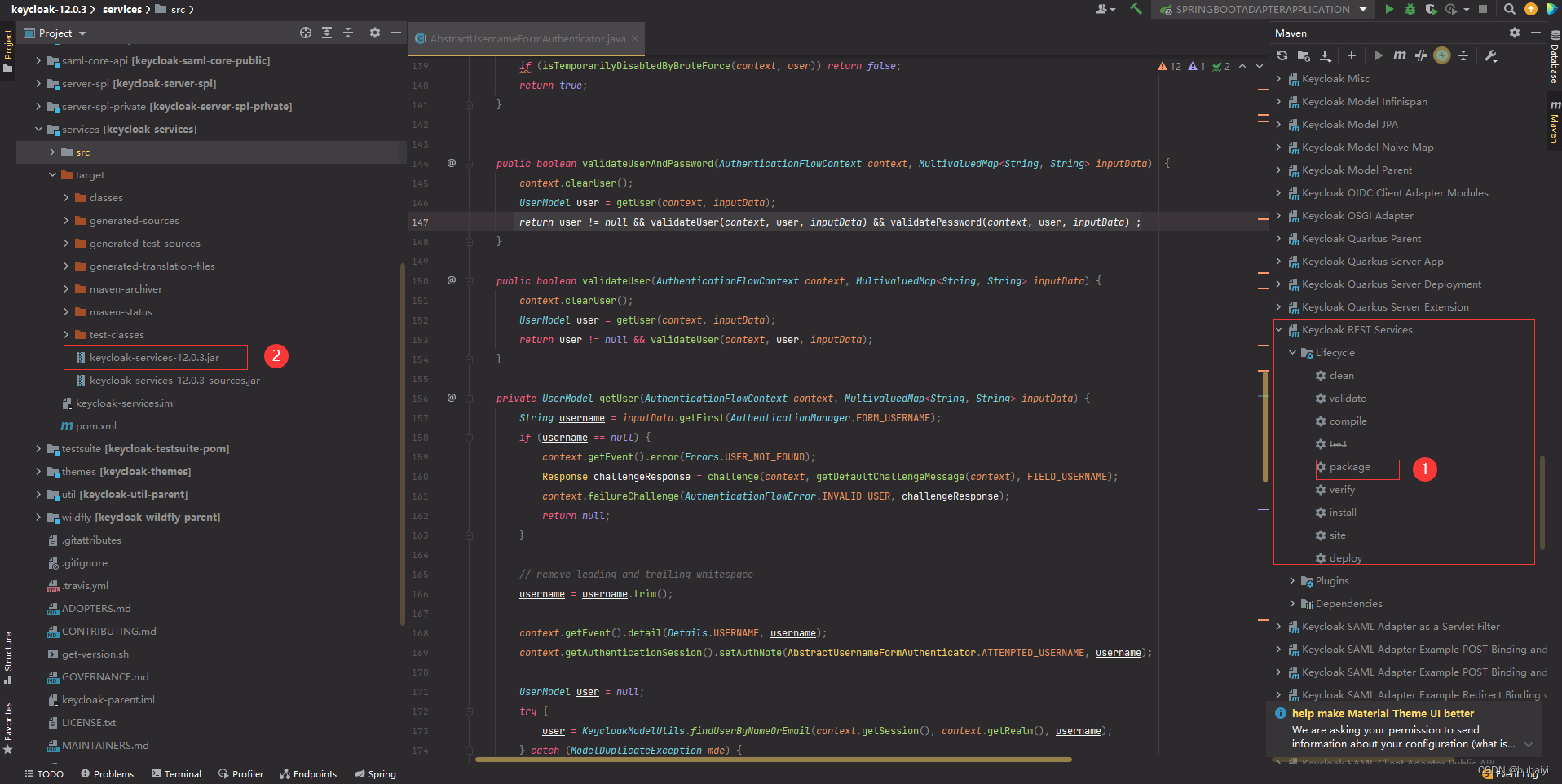Open run configuration dropdown SPRINGBOOTADAPTERAPPLICATION
This screenshot has height=784, width=1562.
coord(1263,10)
